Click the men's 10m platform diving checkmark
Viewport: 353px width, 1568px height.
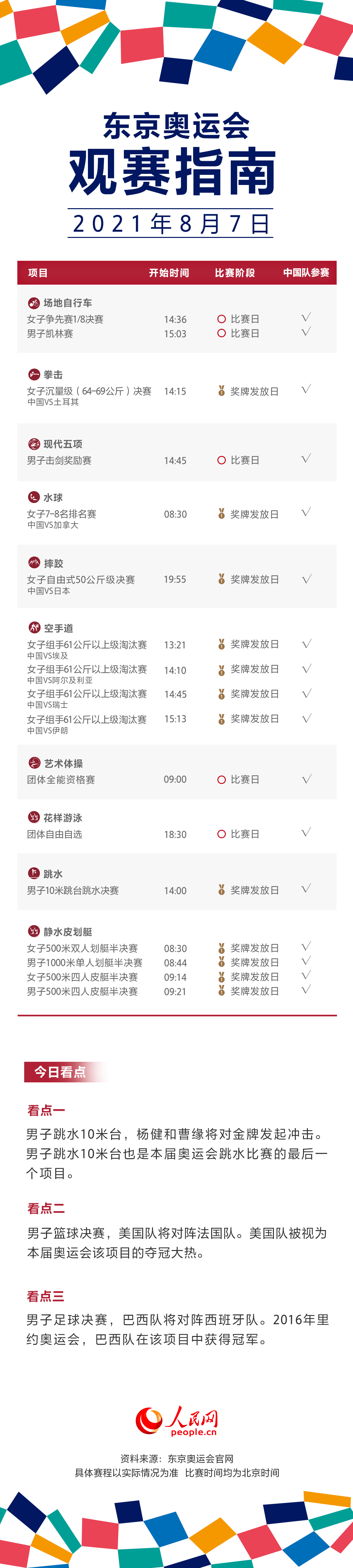(x=306, y=889)
